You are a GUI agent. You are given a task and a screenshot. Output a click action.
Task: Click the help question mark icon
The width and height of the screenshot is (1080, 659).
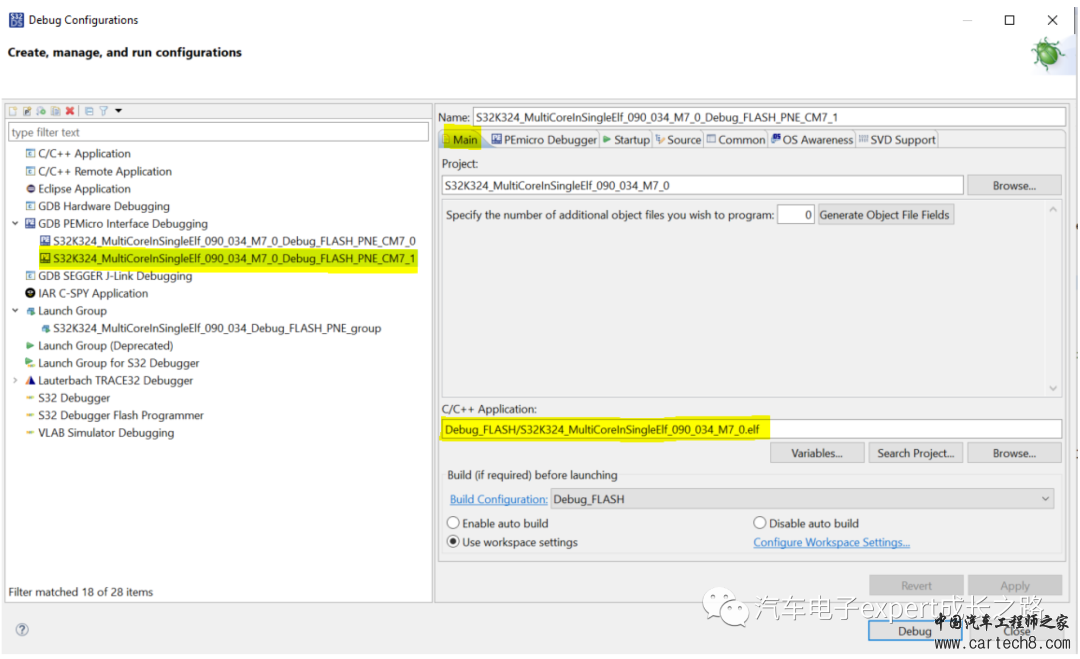click(22, 629)
